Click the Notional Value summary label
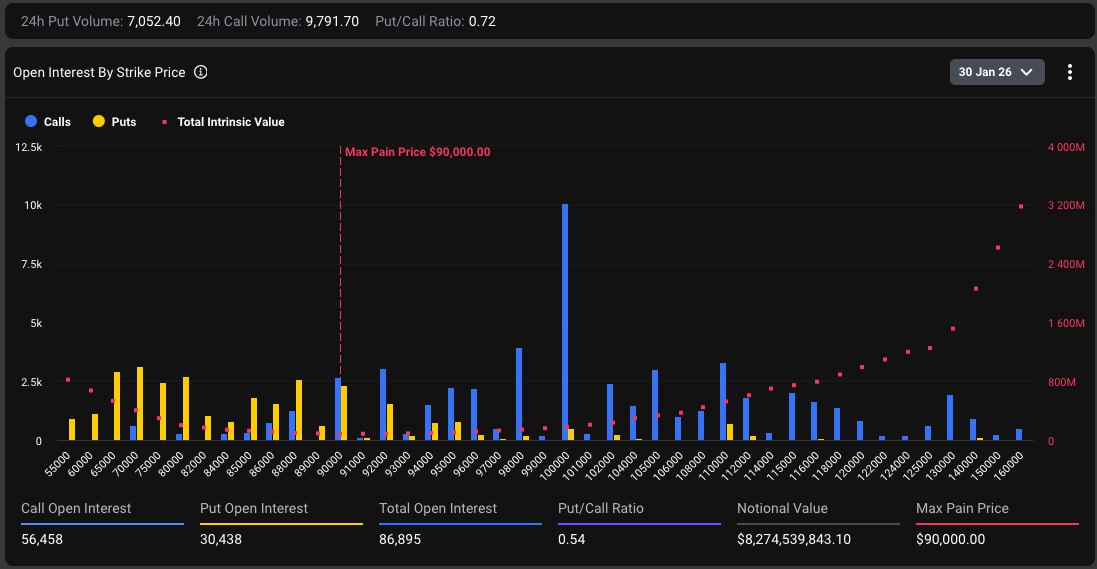Viewport: 1097px width, 569px height. pyautogui.click(x=782, y=508)
